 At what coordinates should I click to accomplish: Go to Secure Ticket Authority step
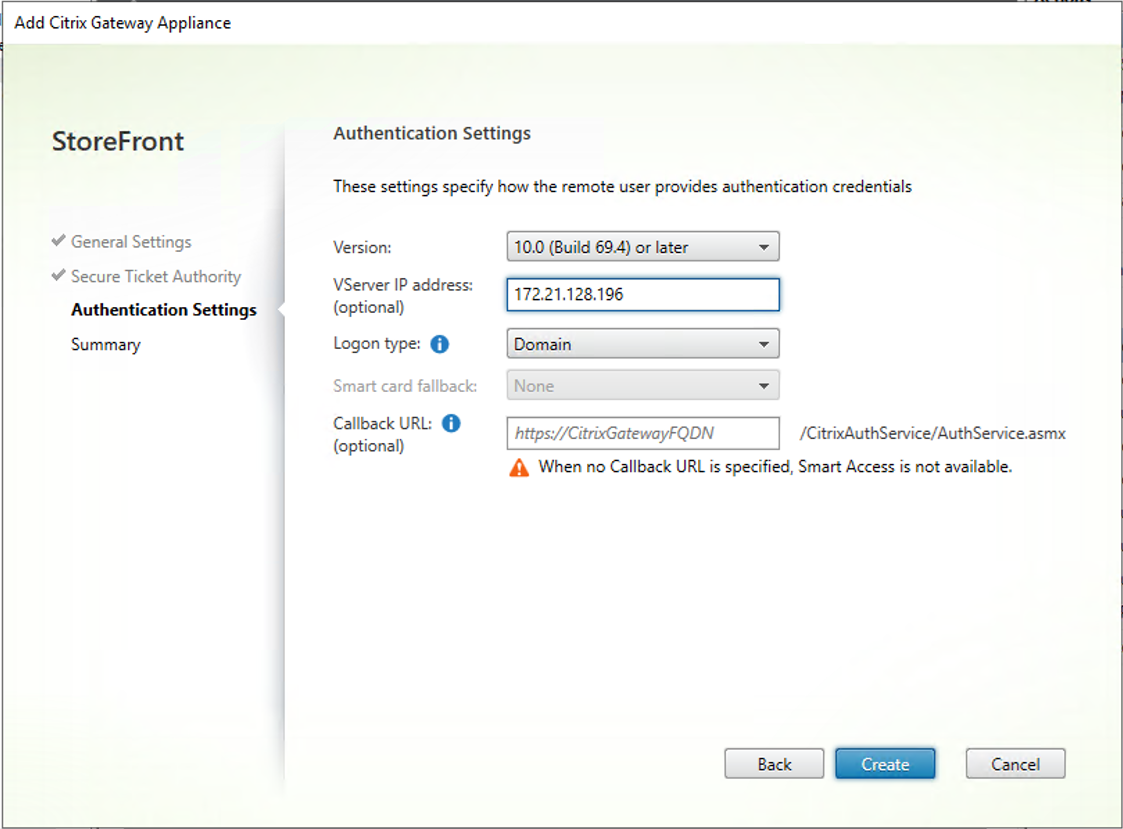click(x=156, y=277)
